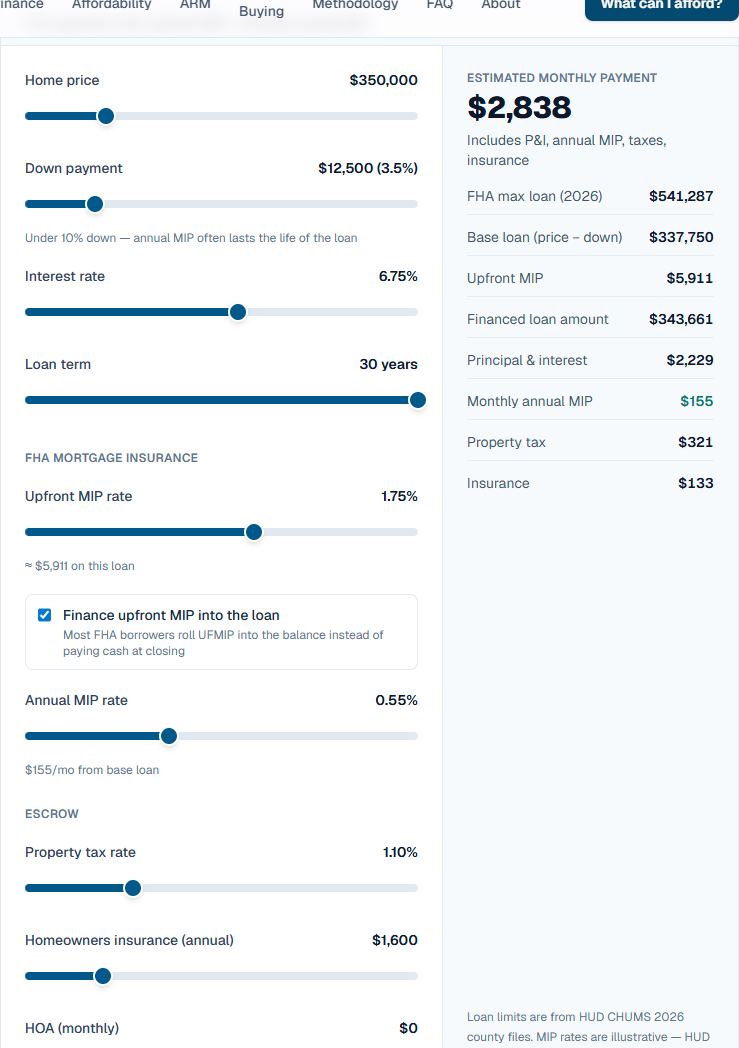Click the Financed loan amount $343,661 value
This screenshot has height=1048, width=739.
point(681,319)
